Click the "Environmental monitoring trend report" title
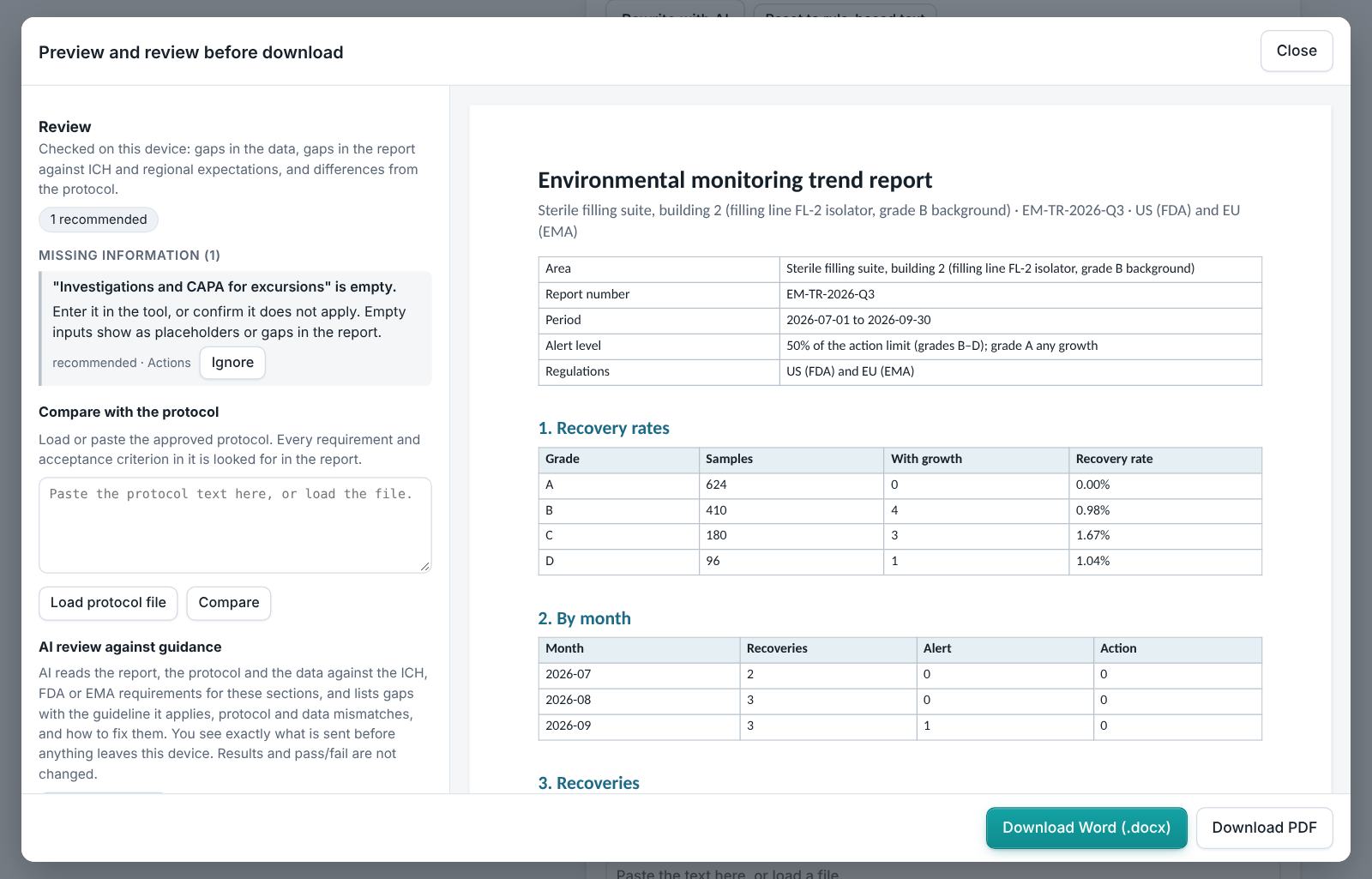1372x879 pixels. point(735,180)
